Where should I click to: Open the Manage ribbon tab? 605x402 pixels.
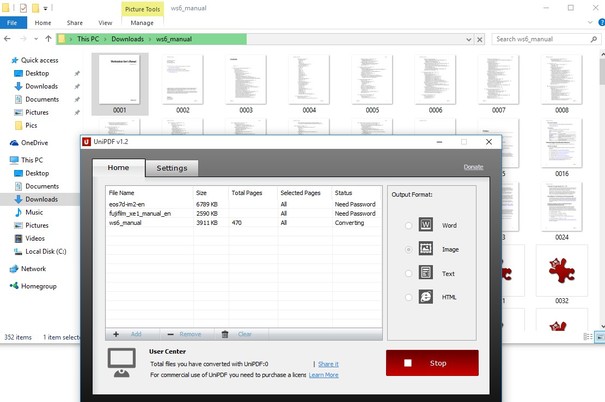tap(142, 23)
